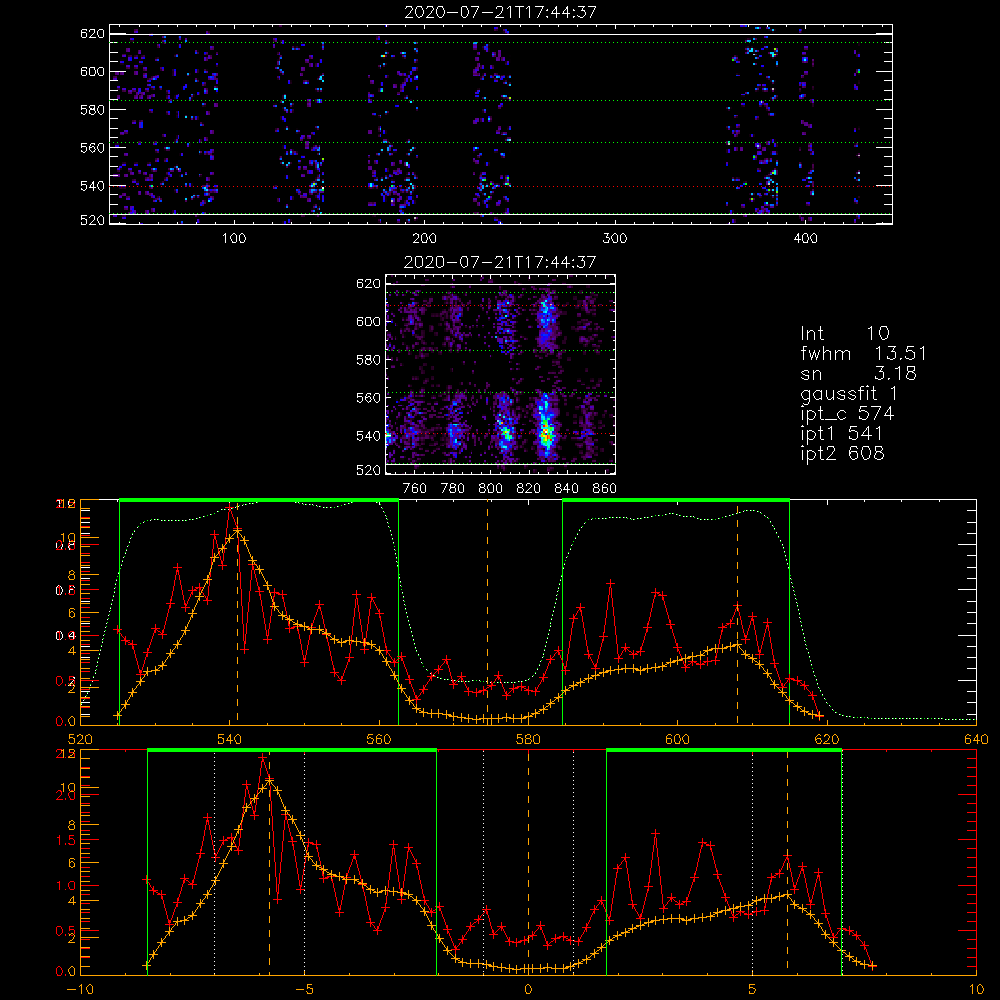Screen dimensions: 1000x1000
Task: Click the x-axis label 200 of top image
Action: point(424,239)
